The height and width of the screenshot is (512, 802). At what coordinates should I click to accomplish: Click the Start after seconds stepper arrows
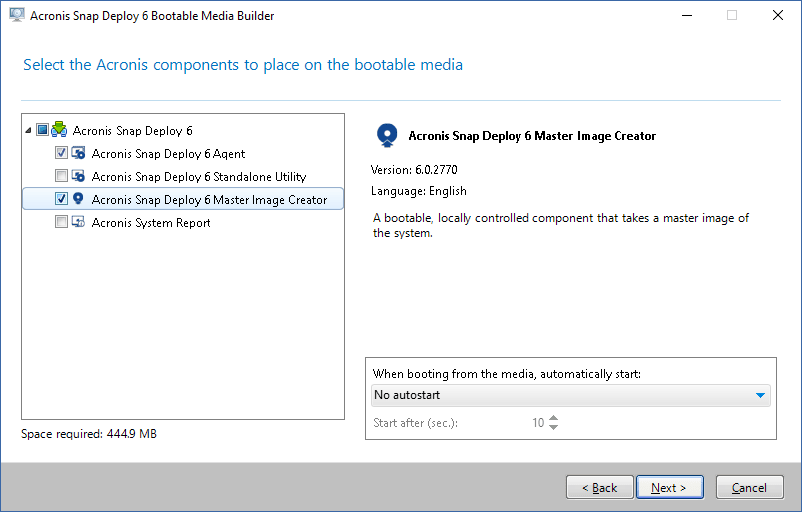pyautogui.click(x=554, y=423)
